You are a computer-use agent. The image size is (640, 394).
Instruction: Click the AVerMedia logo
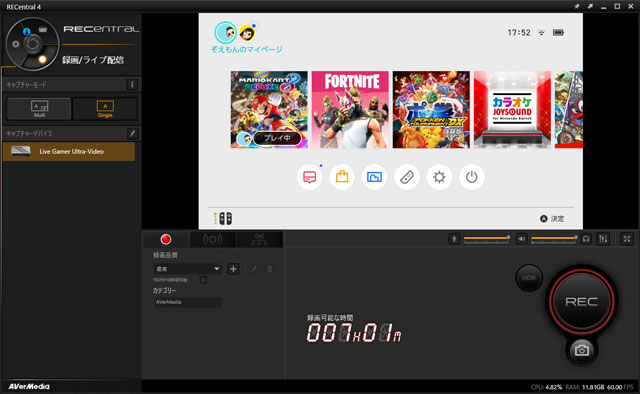29,386
